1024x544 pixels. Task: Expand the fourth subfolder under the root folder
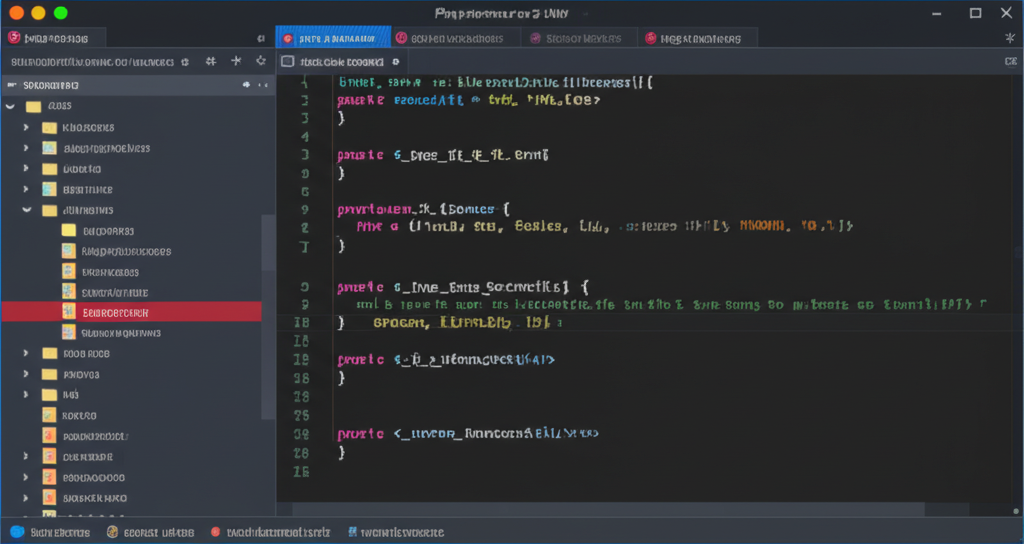tap(26, 189)
